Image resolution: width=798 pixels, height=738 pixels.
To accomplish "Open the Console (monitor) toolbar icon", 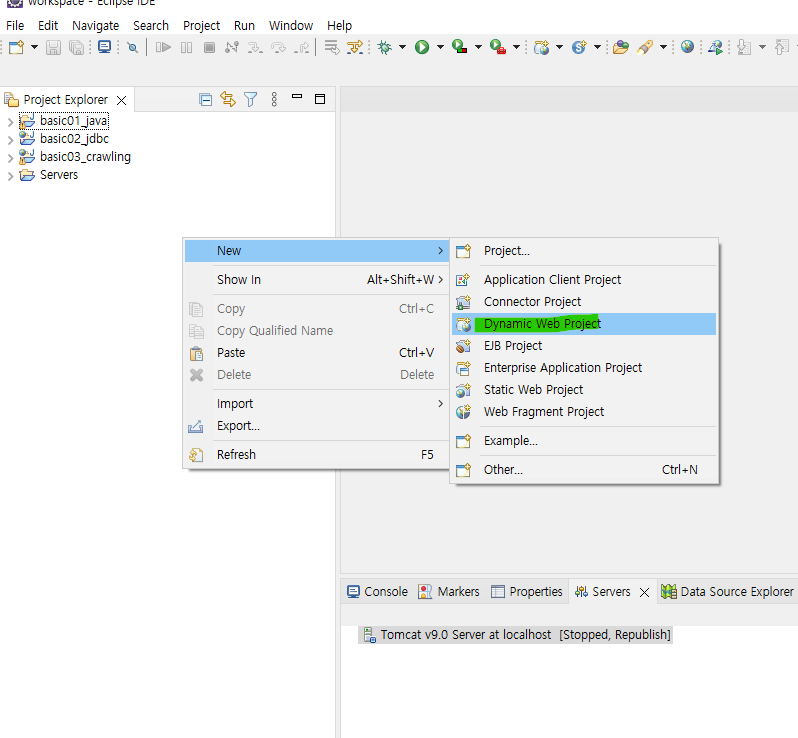I will pyautogui.click(x=104, y=47).
